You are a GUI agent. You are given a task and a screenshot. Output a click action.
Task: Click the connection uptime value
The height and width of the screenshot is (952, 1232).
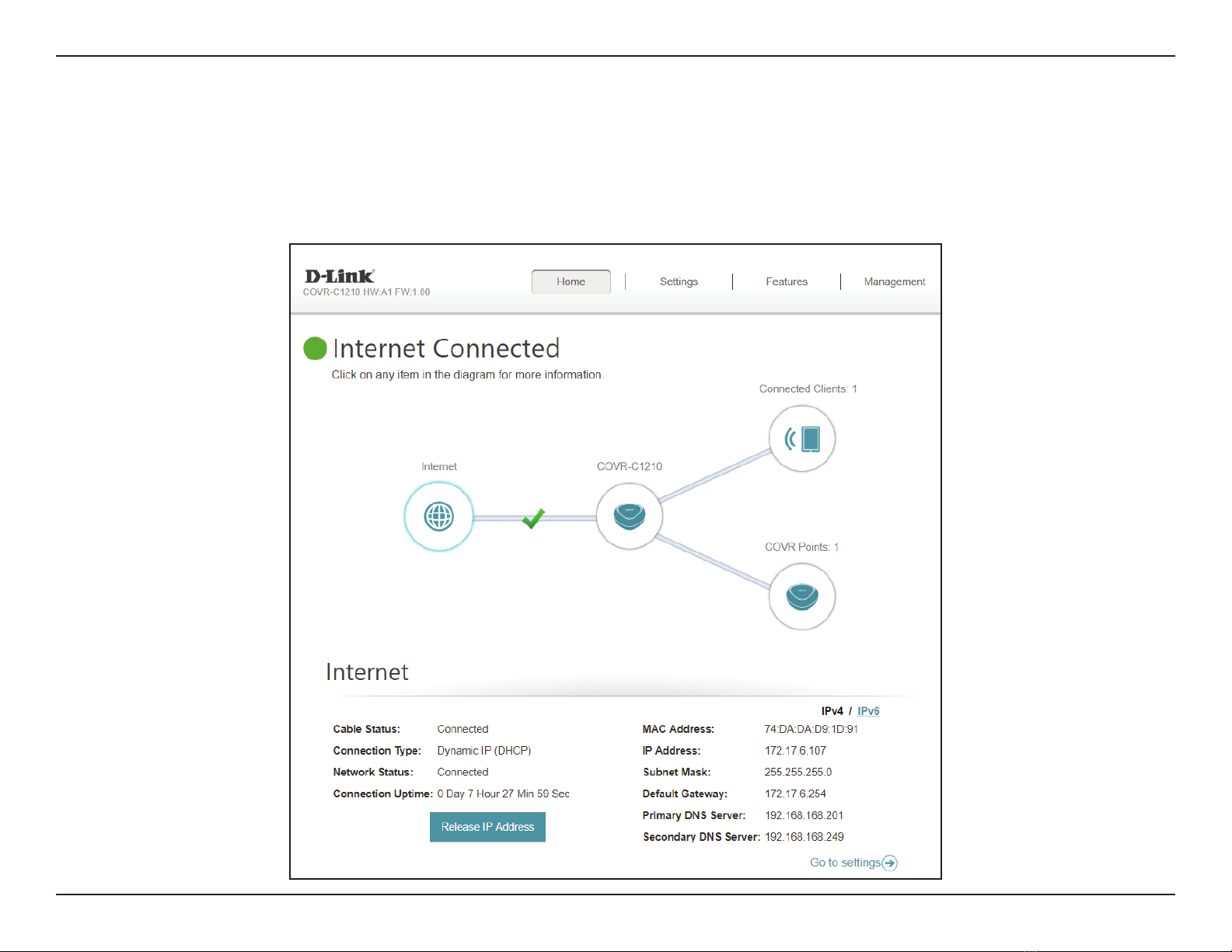coord(504,793)
